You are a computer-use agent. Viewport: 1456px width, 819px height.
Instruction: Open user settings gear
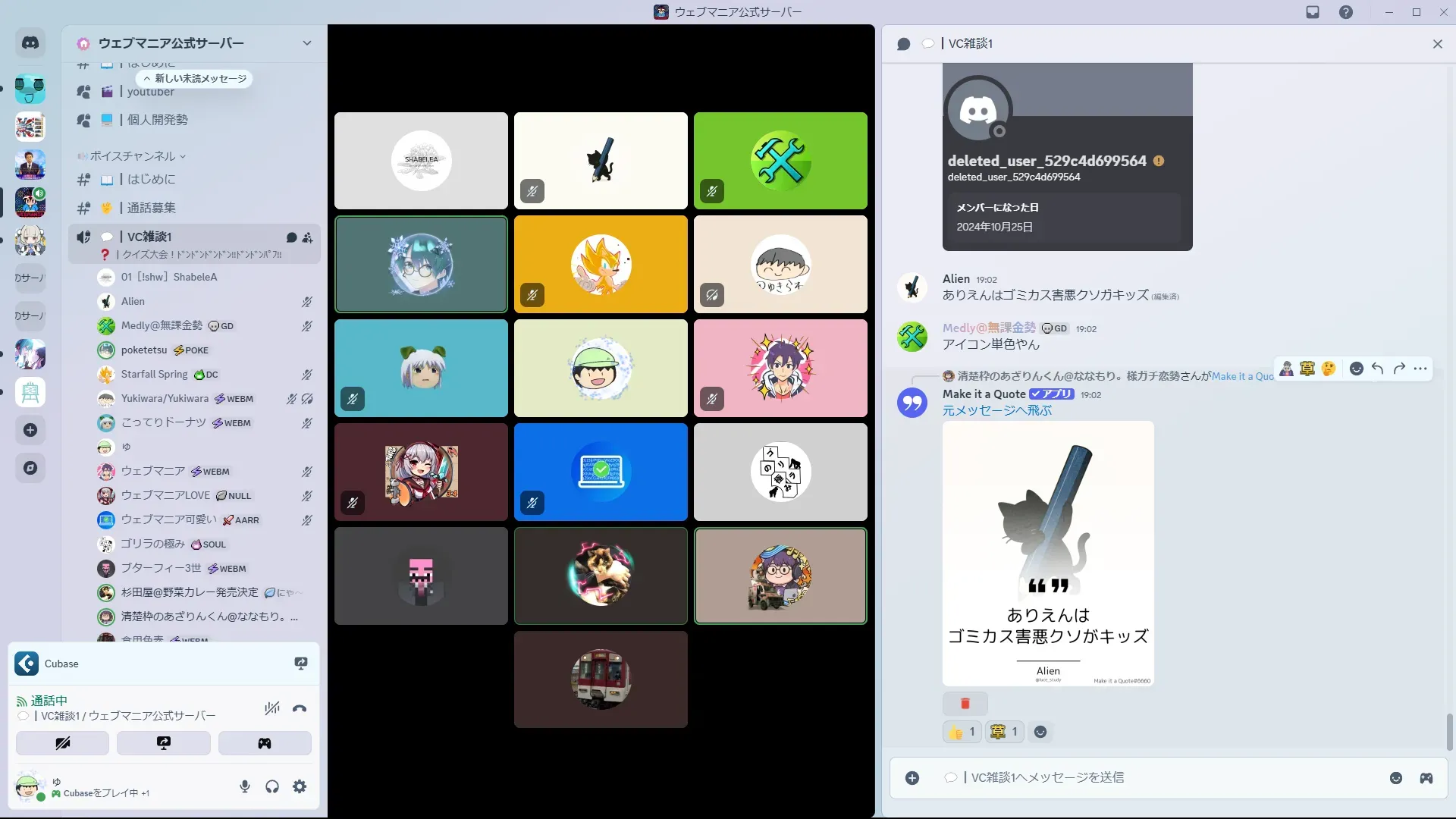click(300, 786)
